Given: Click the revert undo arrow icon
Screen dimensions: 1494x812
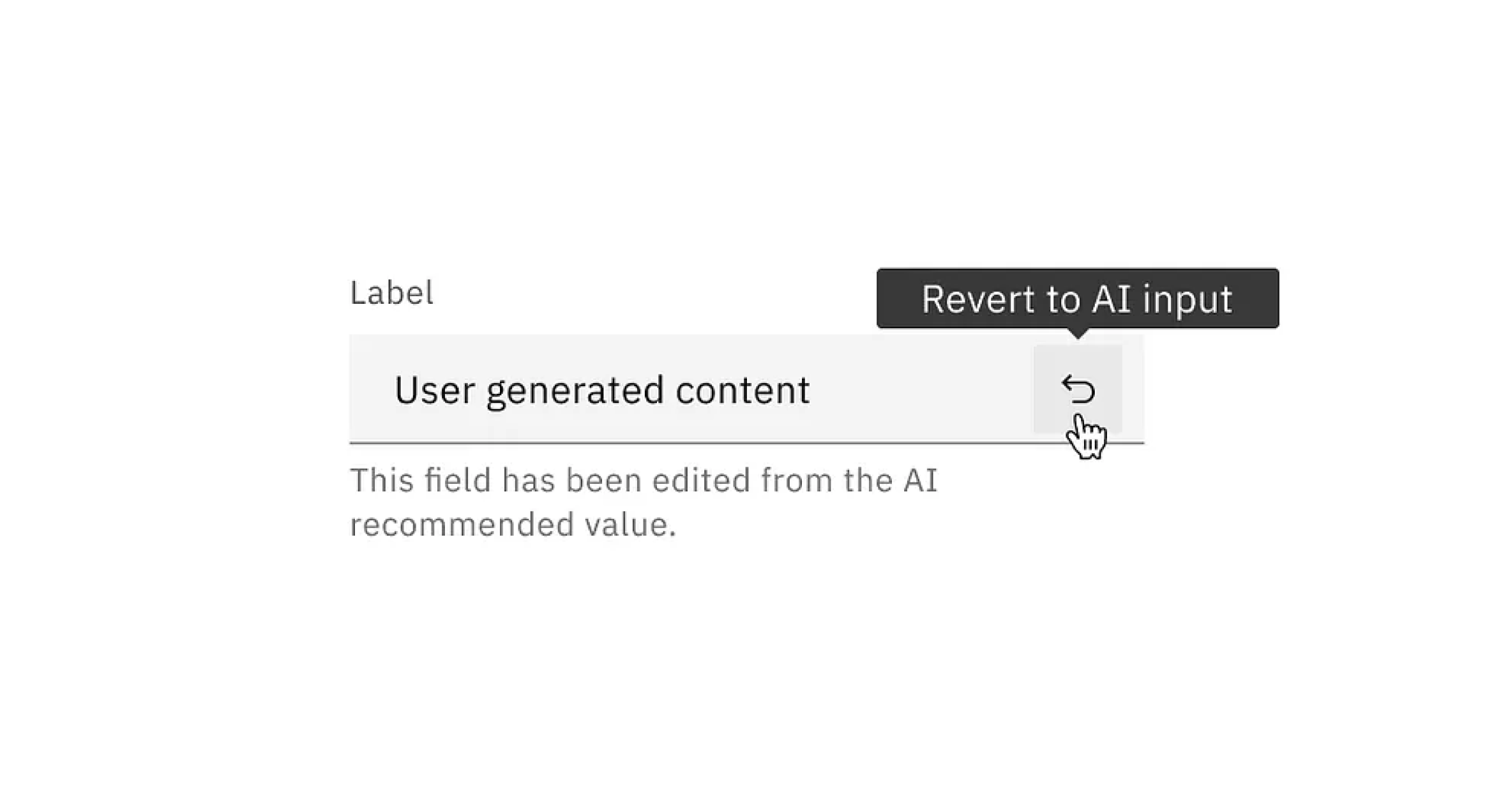Looking at the screenshot, I should tap(1078, 389).
